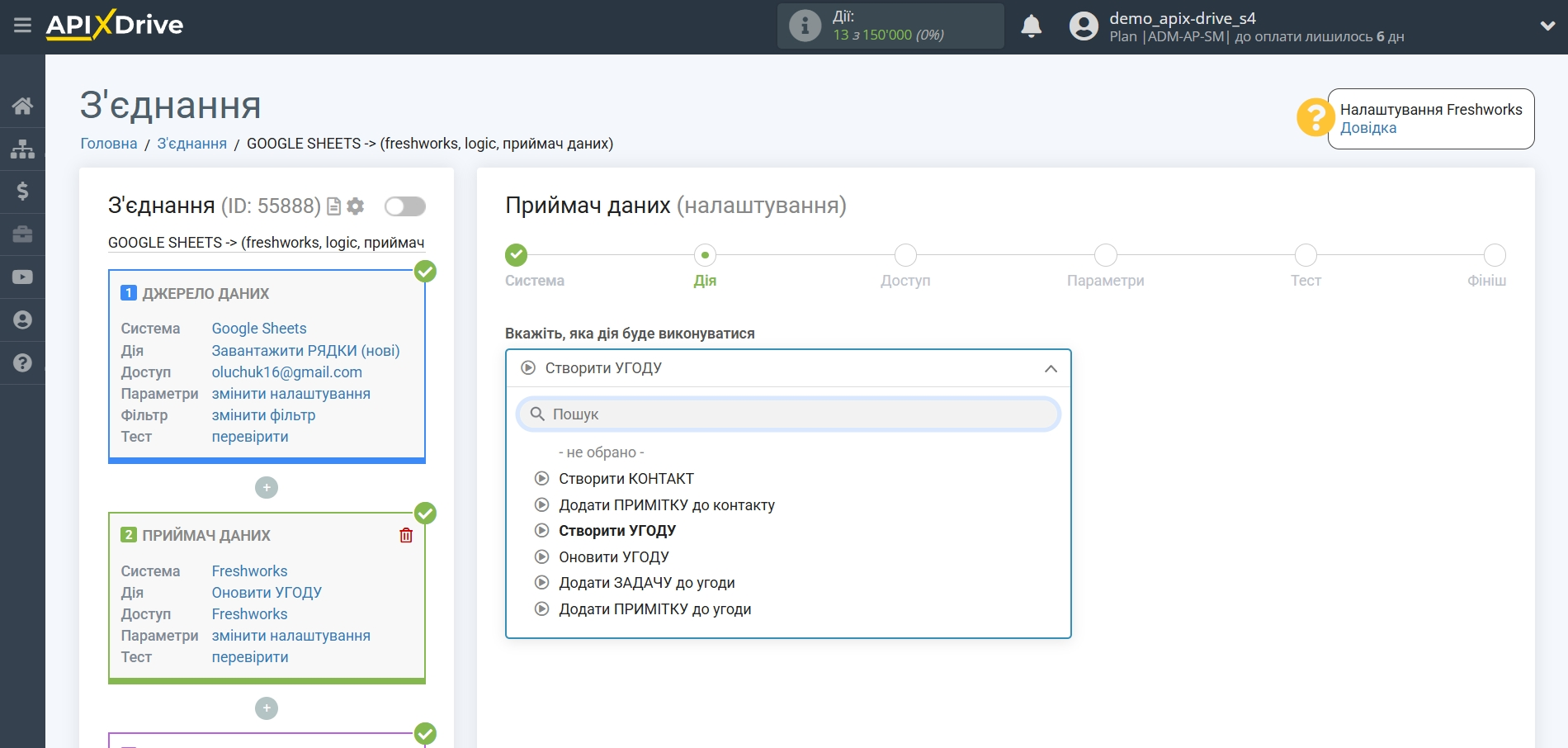
Task: Open the billing dollar icon in sidebar
Action: [22, 192]
